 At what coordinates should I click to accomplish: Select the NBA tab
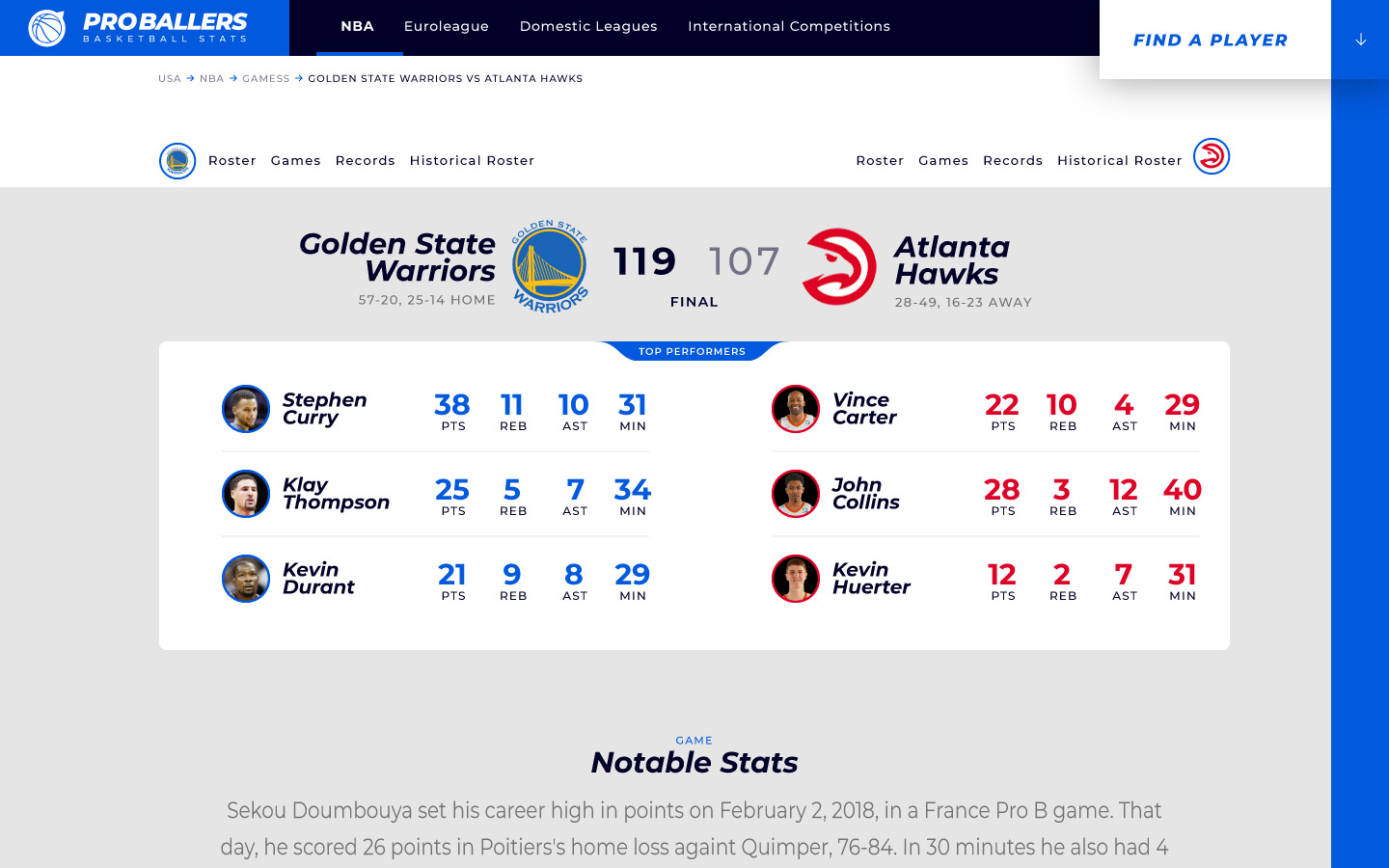tap(357, 26)
